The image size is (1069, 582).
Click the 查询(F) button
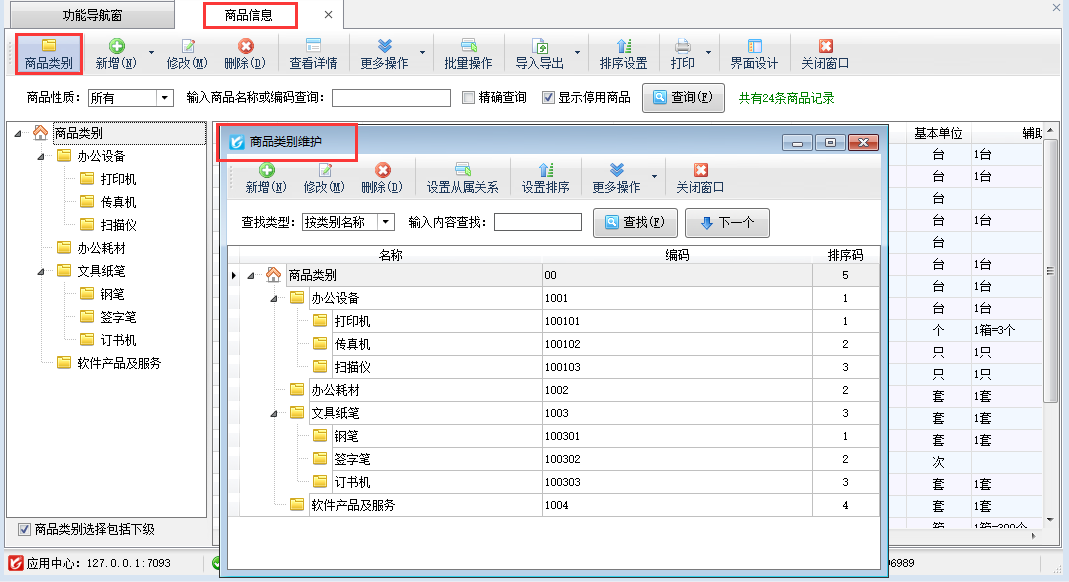pos(683,98)
